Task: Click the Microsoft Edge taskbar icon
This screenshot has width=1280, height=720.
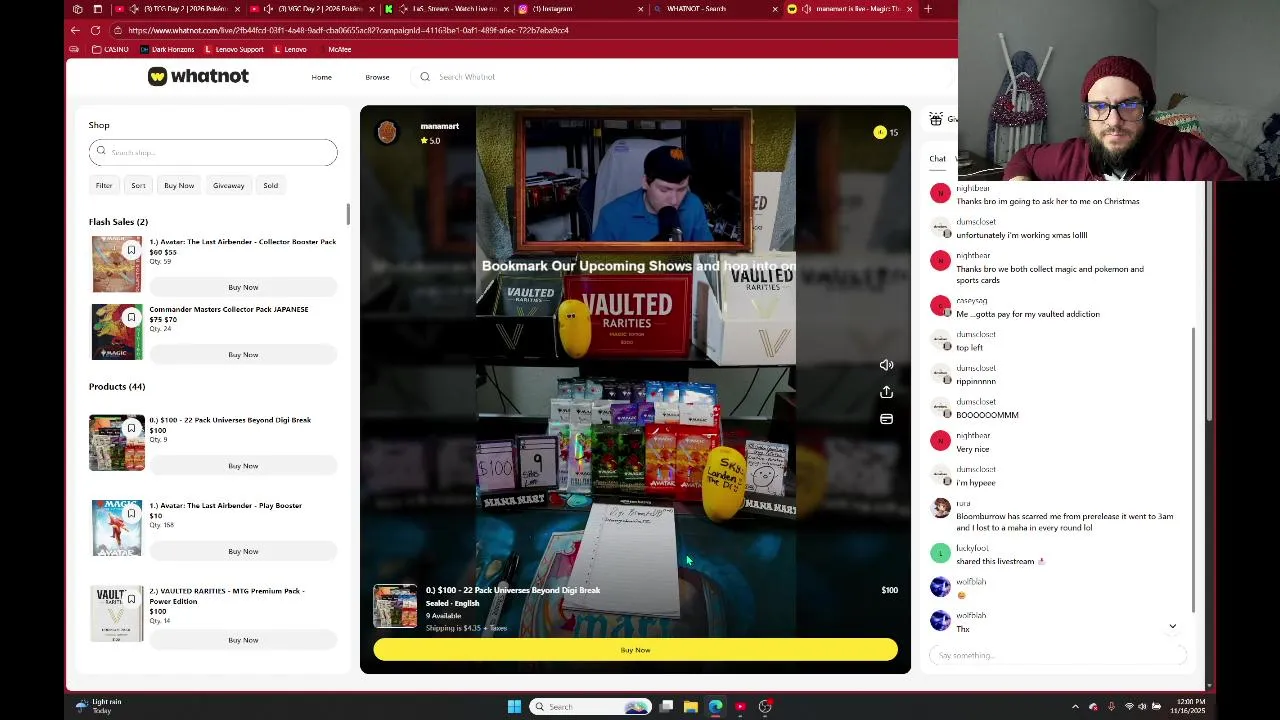Action: point(715,707)
